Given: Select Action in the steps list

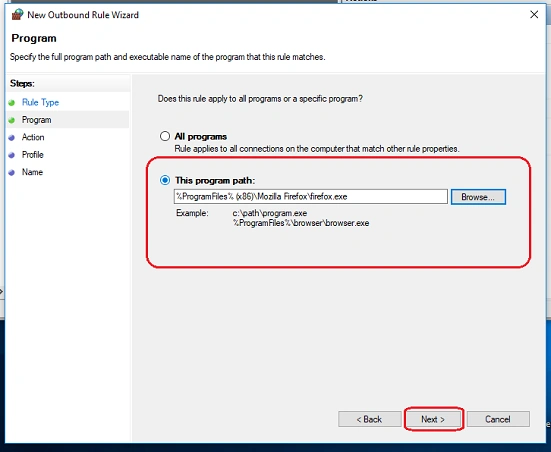Looking at the screenshot, I should [33, 137].
